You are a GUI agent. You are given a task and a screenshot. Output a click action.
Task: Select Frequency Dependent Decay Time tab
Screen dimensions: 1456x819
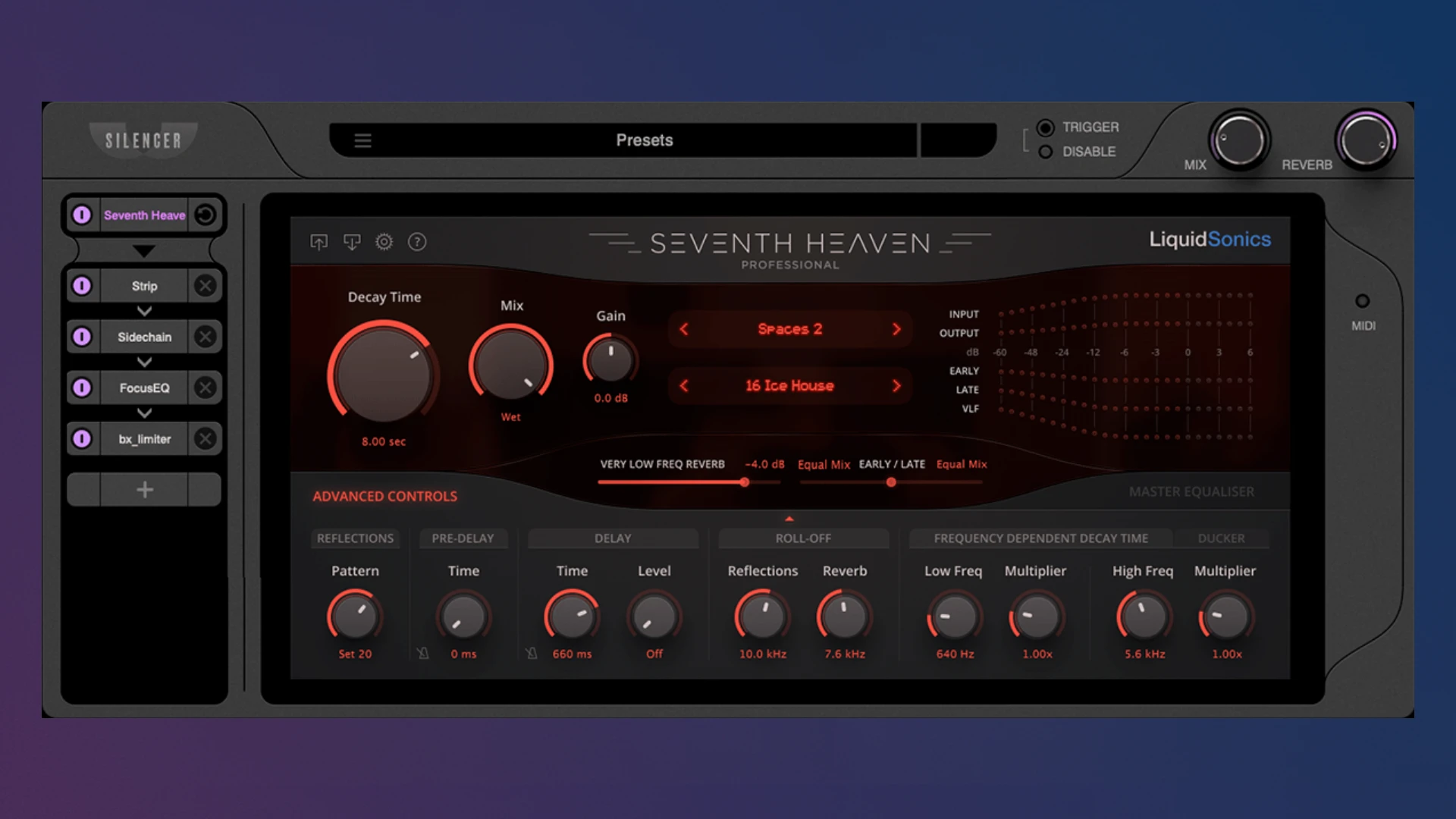(x=1040, y=538)
